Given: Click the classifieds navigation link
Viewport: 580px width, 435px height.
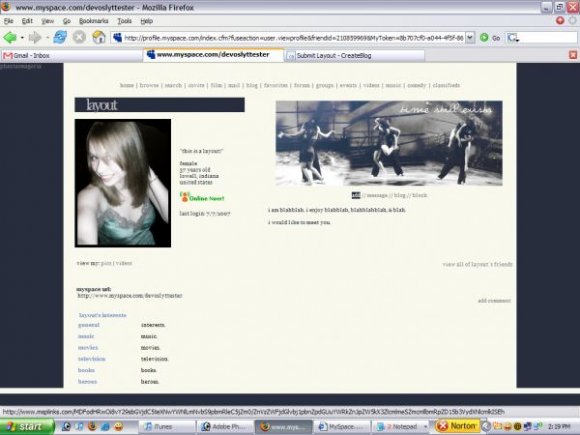Looking at the screenshot, I should (446, 85).
